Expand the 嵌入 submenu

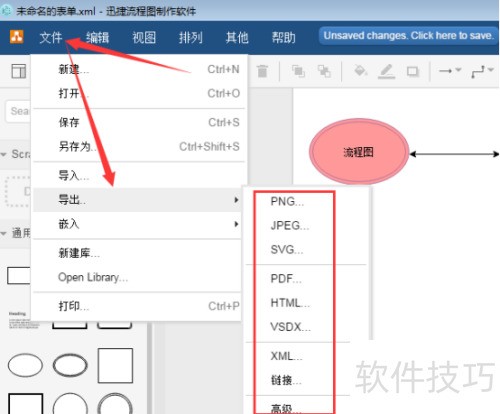pyautogui.click(x=137, y=224)
